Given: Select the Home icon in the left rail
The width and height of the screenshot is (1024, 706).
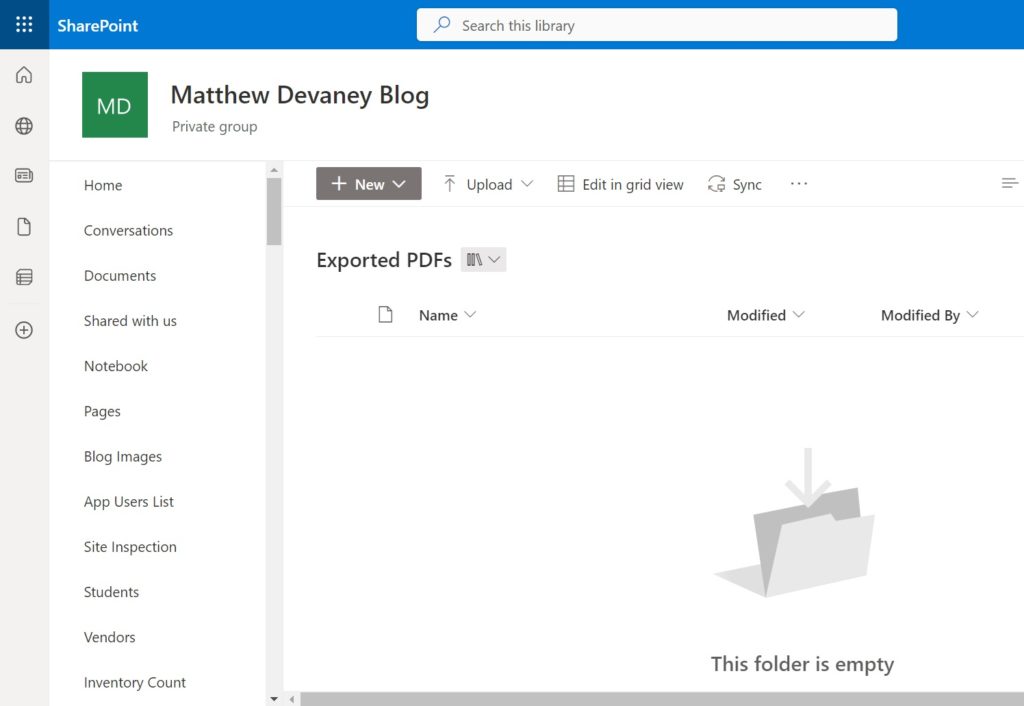Looking at the screenshot, I should (23, 74).
